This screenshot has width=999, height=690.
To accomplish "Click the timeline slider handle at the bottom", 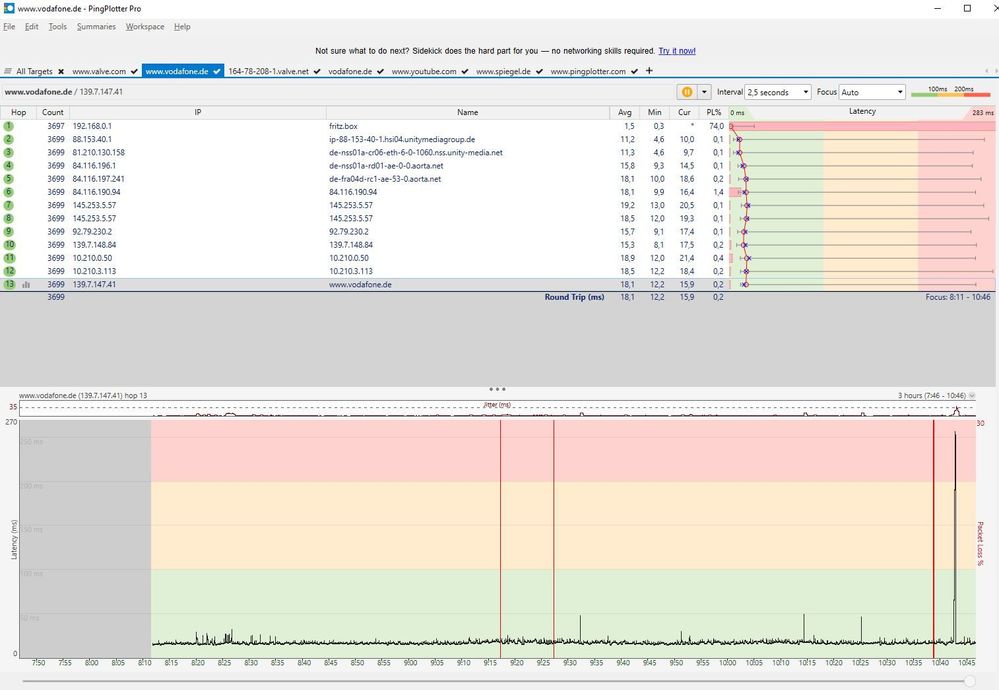I will point(969,681).
